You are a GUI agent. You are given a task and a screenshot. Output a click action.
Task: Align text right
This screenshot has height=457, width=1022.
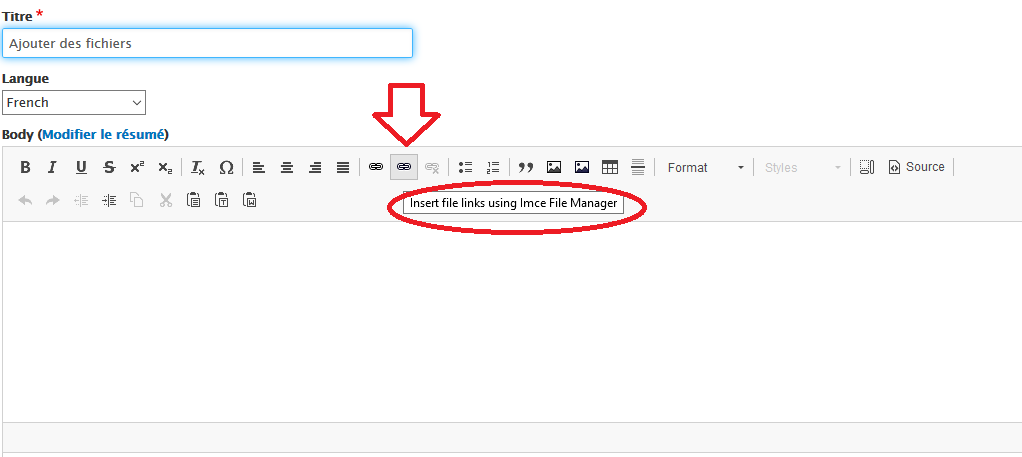[x=315, y=168]
